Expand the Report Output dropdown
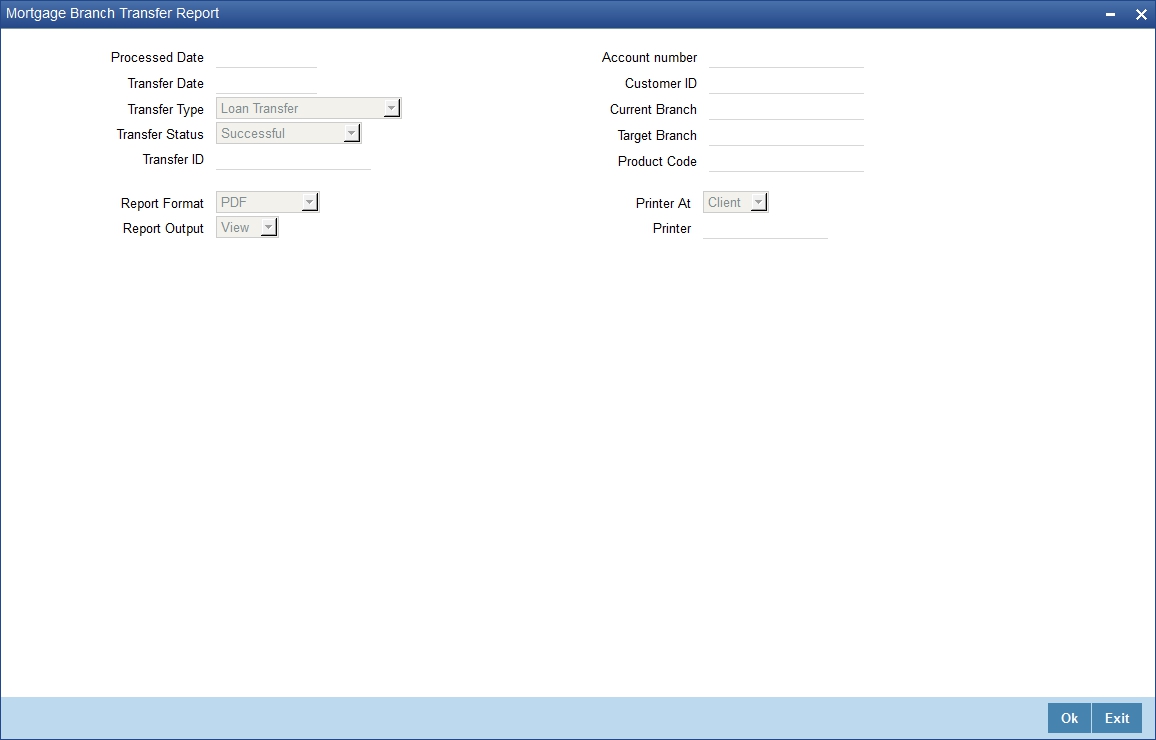This screenshot has width=1156, height=740. (x=247, y=227)
